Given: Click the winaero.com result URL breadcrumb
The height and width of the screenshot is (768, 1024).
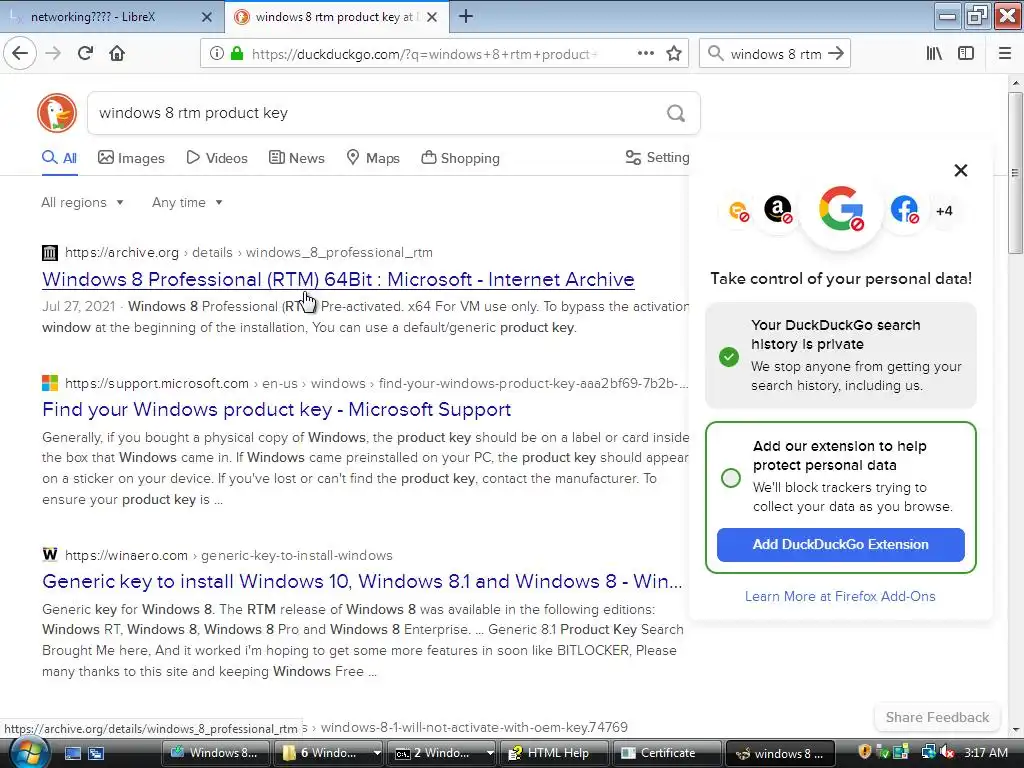Looking at the screenshot, I should click(x=229, y=555).
